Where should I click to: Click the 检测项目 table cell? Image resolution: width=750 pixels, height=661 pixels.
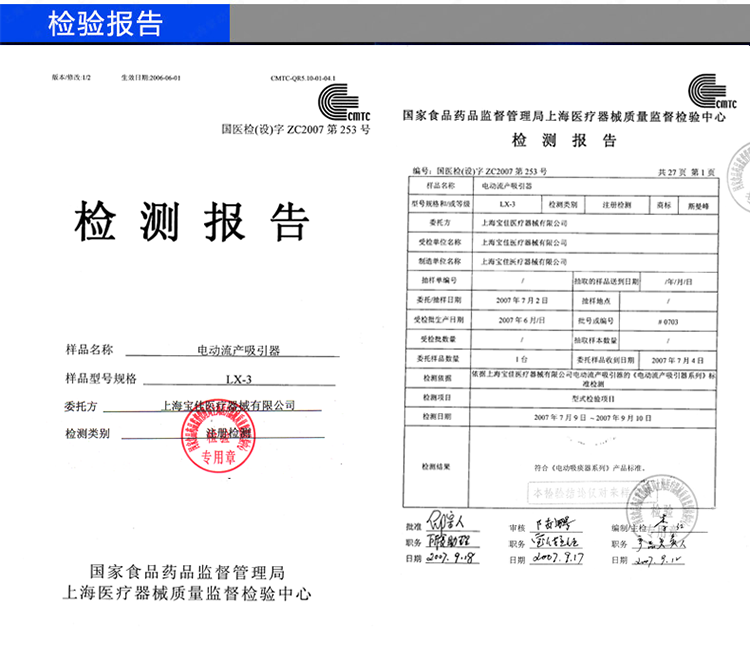point(437,397)
